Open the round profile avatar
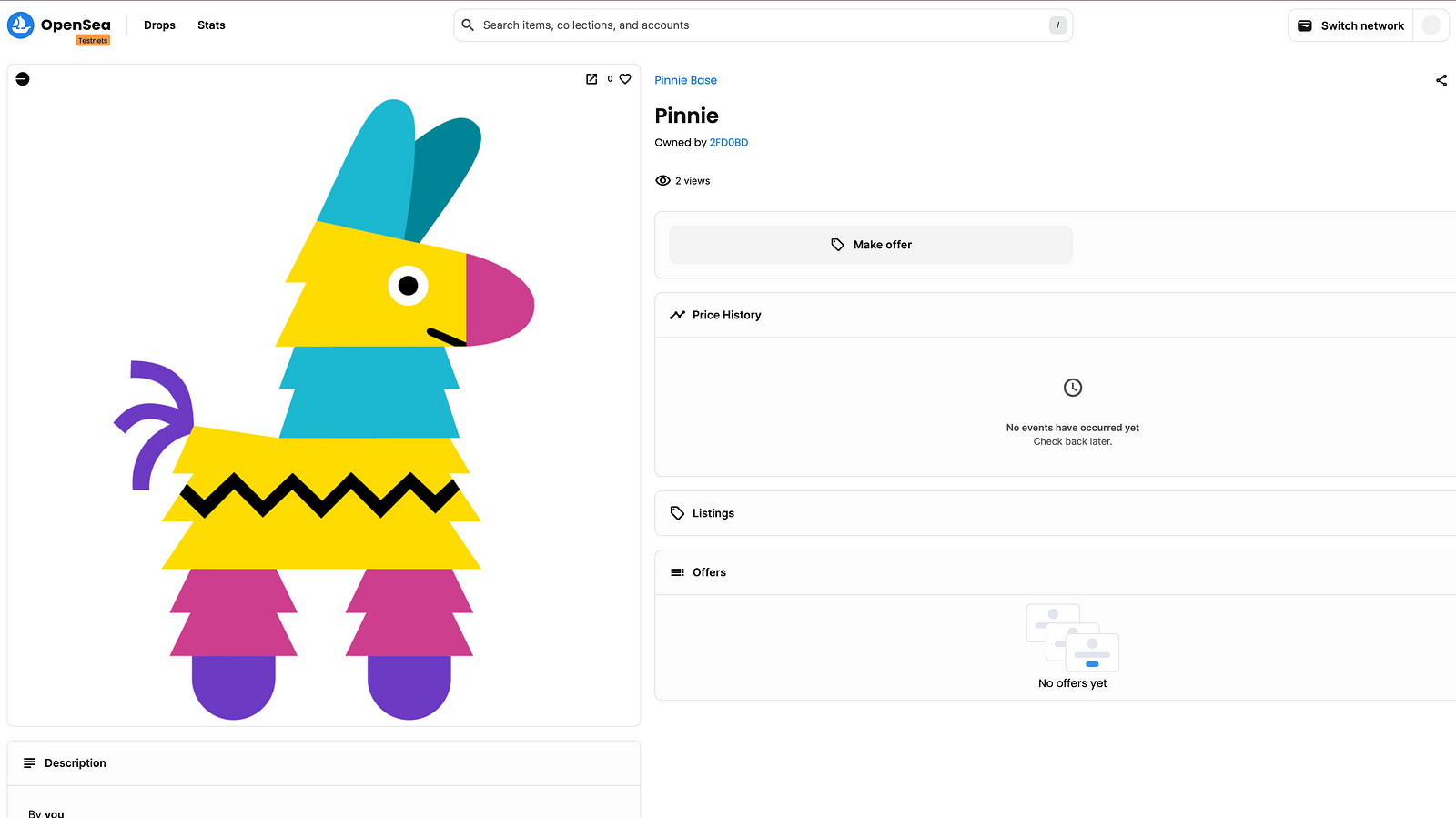 [1431, 25]
